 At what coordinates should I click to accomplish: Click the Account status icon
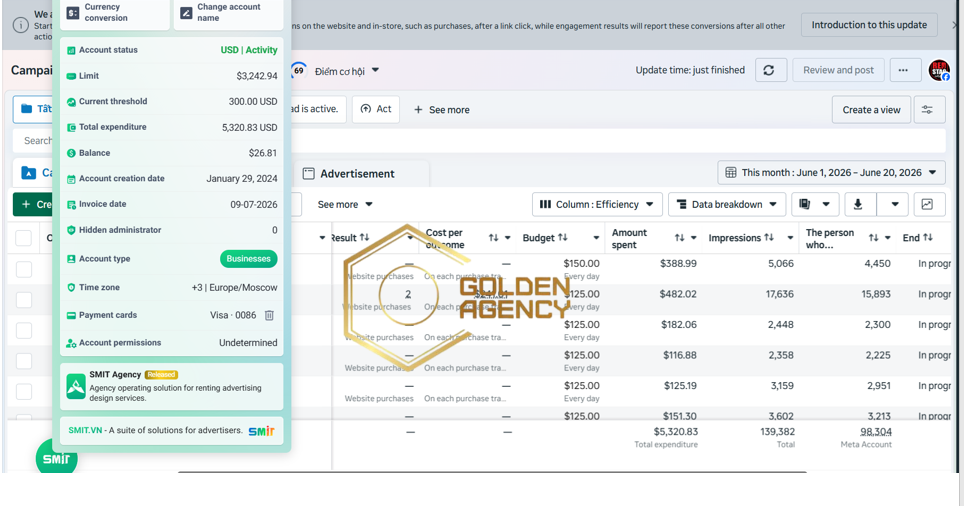tap(71, 50)
